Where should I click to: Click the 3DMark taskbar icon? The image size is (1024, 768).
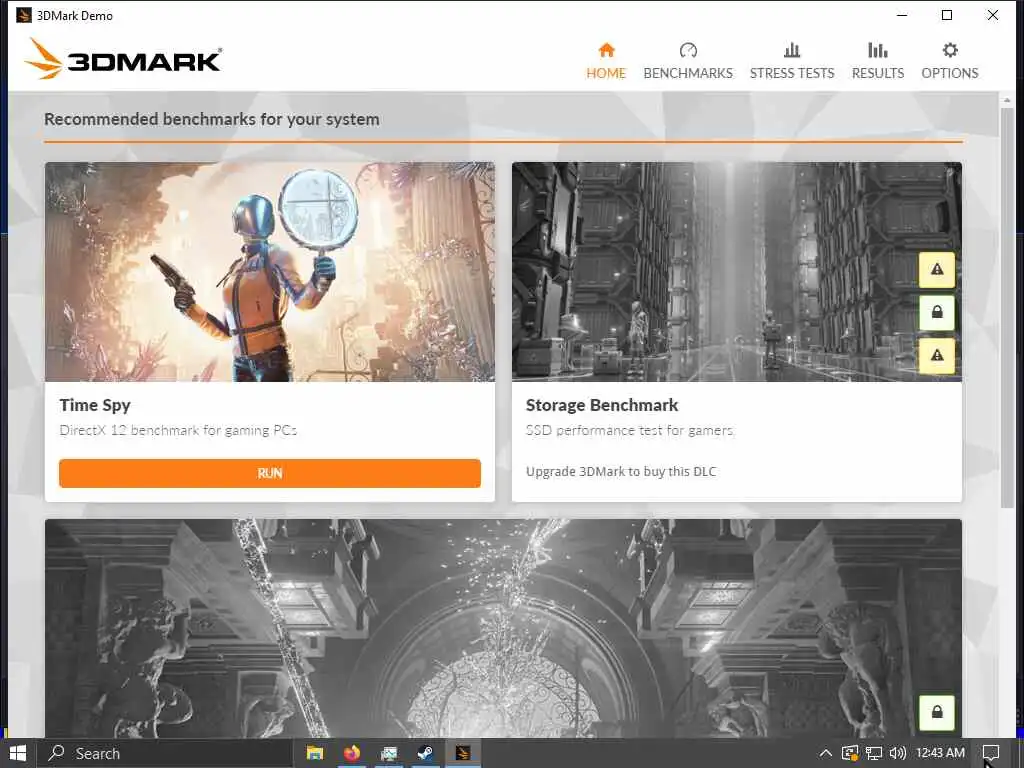pyautogui.click(x=463, y=754)
